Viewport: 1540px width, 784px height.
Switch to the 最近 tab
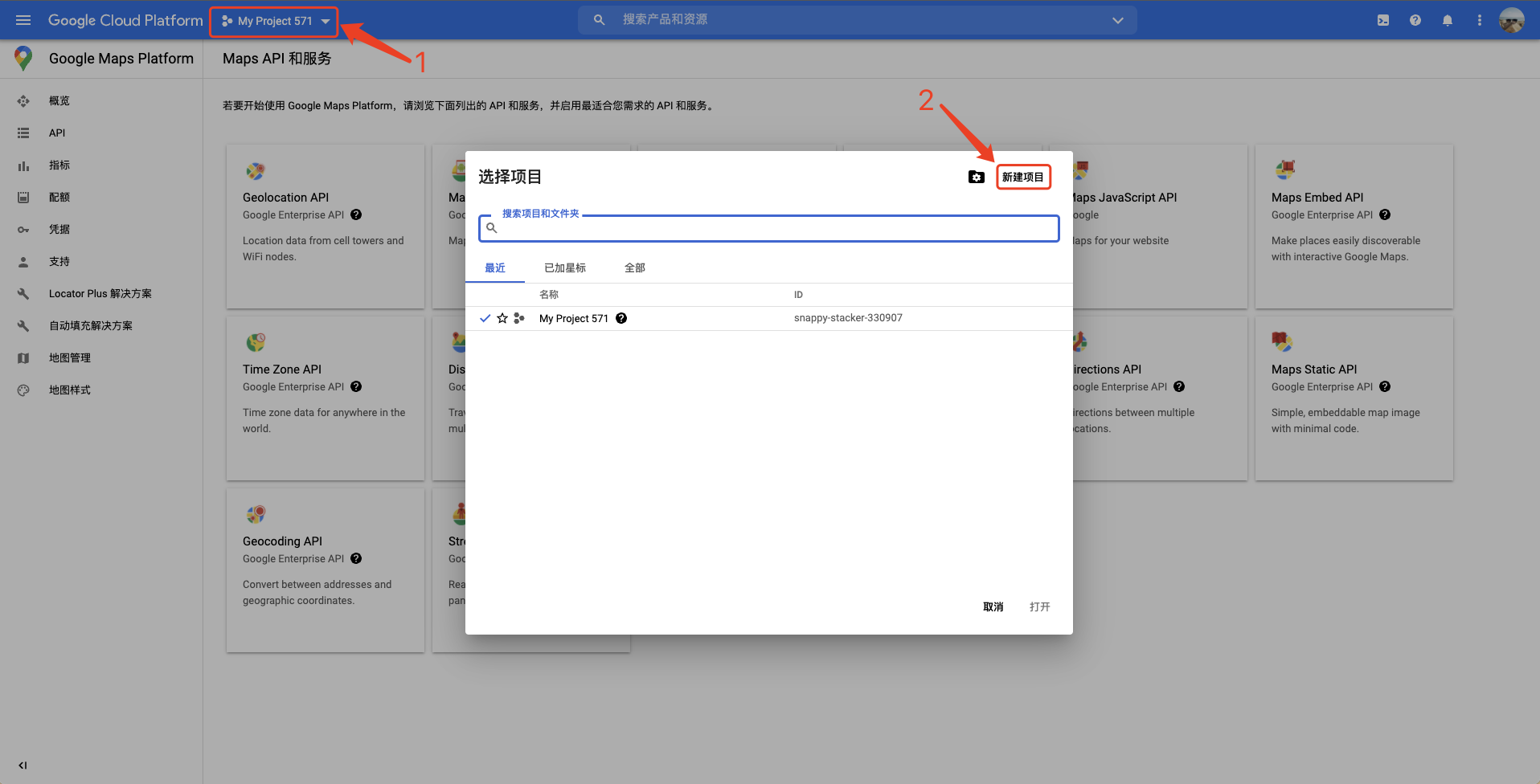(x=495, y=267)
